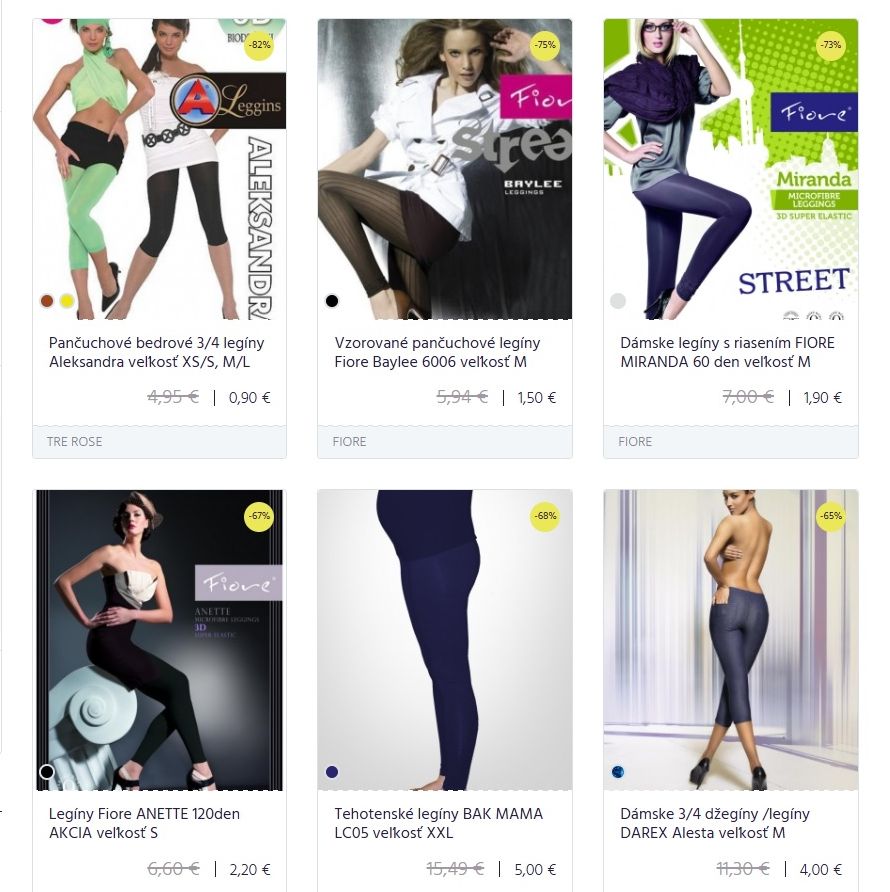The height and width of the screenshot is (892, 890).
Task: Click the Fiore Miranda Street product image
Action: point(731,169)
